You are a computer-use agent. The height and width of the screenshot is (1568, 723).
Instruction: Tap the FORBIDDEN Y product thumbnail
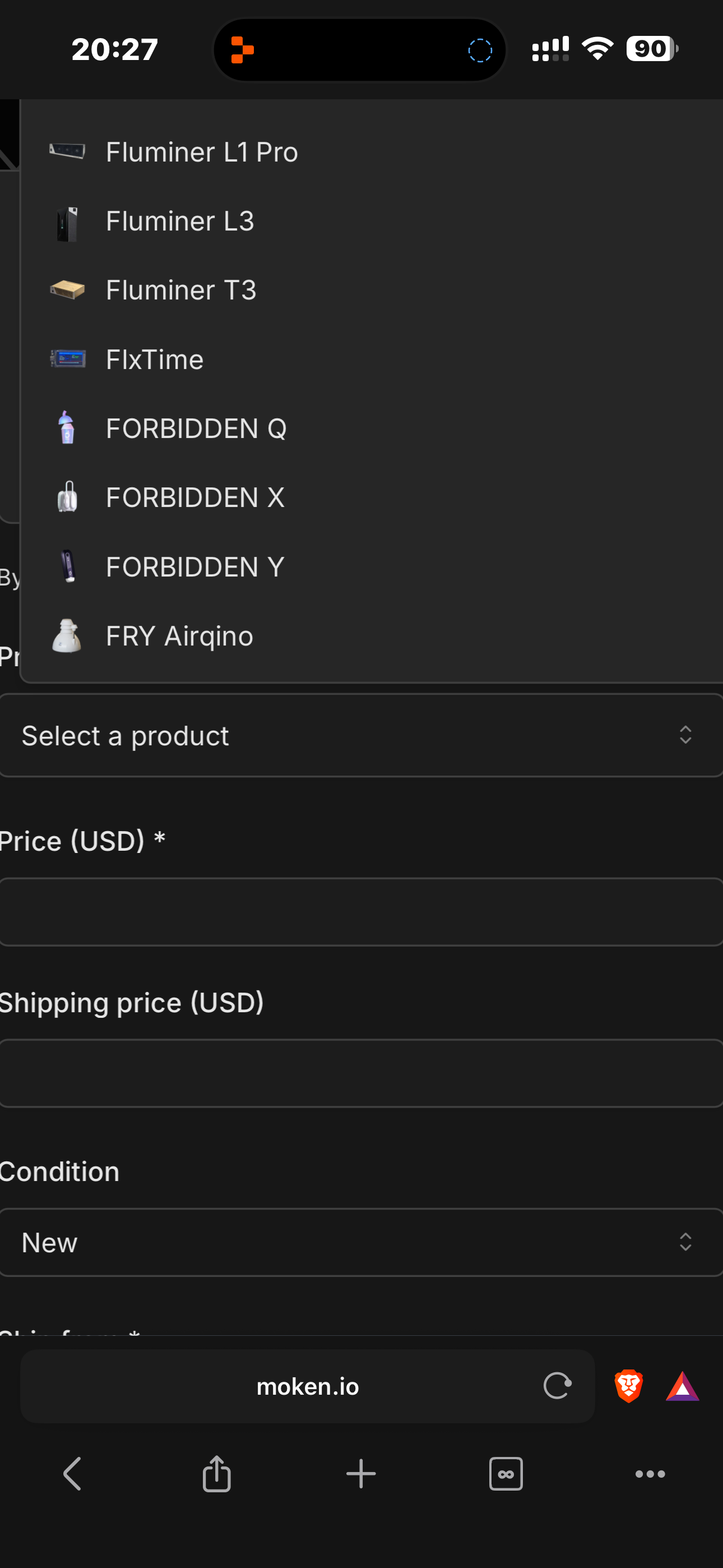click(x=68, y=567)
